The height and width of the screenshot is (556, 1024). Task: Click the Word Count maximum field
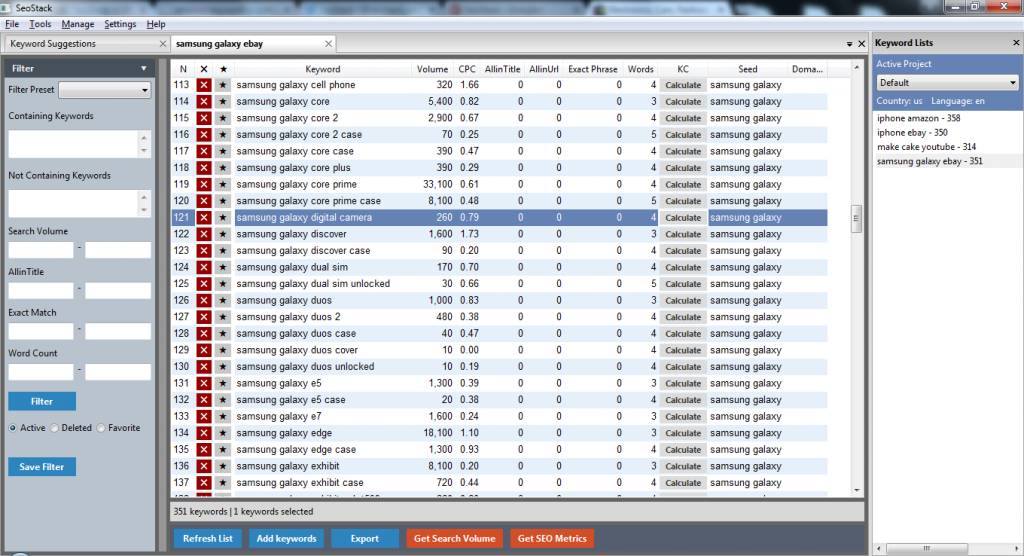click(118, 372)
